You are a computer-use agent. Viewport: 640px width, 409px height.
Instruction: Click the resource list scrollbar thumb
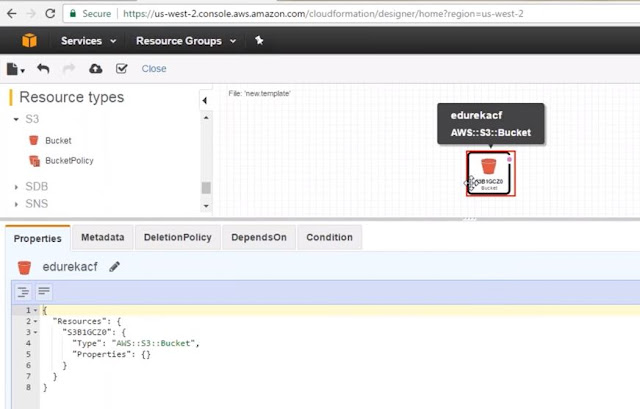(206, 188)
